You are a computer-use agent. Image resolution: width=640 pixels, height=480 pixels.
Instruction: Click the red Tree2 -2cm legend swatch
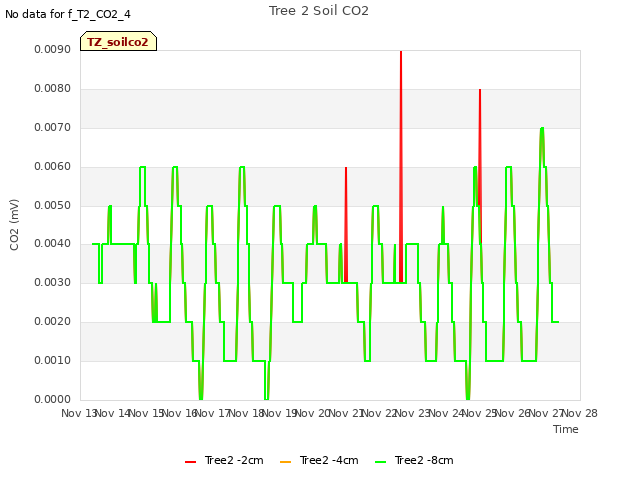point(191,462)
